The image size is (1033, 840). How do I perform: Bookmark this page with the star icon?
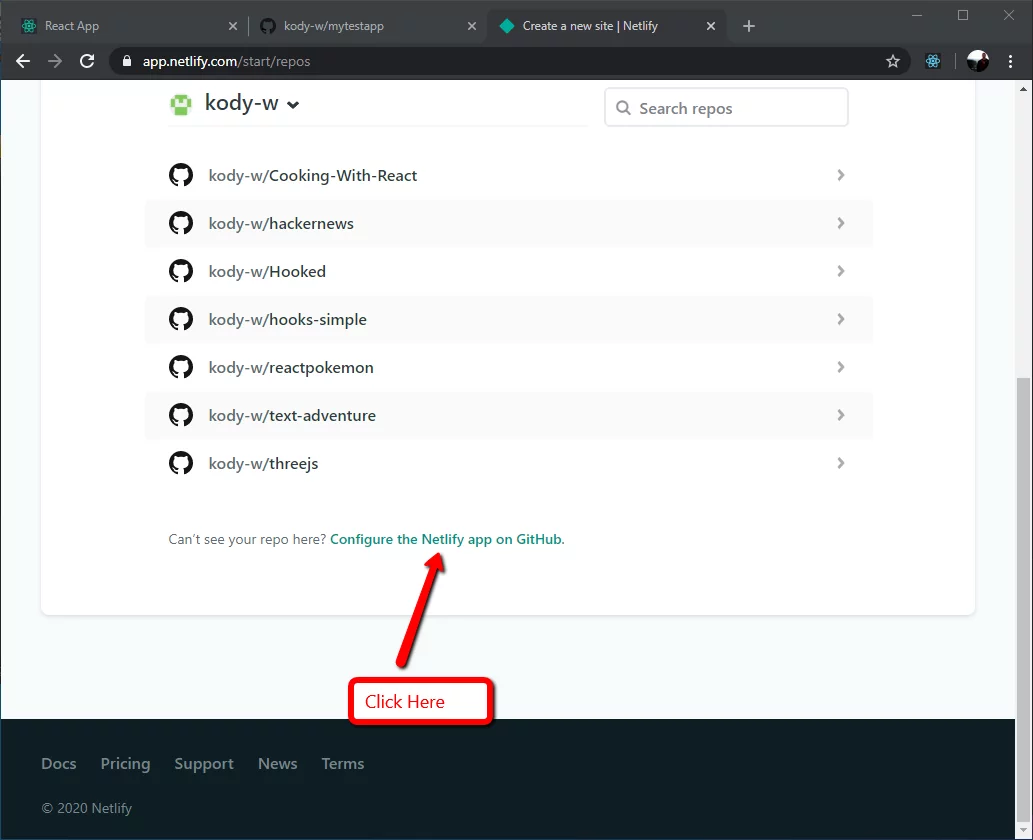pyautogui.click(x=893, y=61)
